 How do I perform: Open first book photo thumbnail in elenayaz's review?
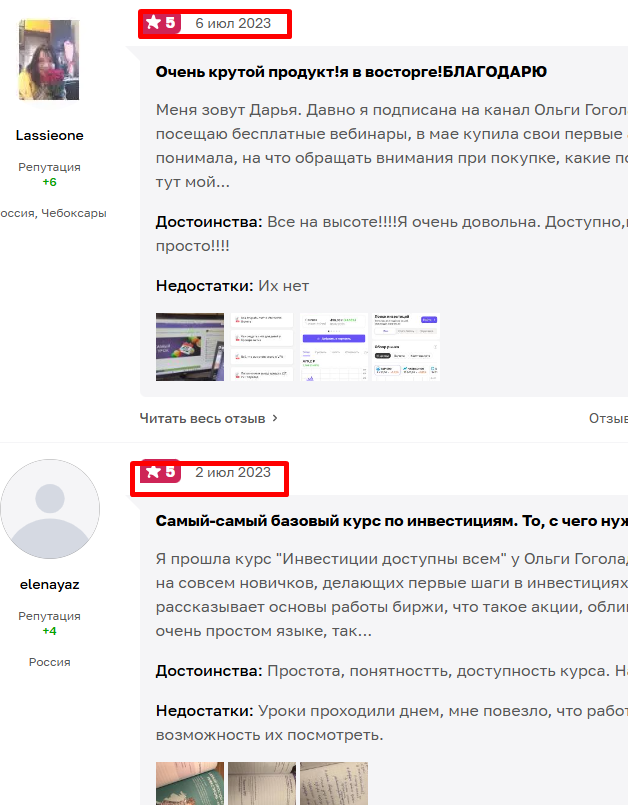click(190, 784)
